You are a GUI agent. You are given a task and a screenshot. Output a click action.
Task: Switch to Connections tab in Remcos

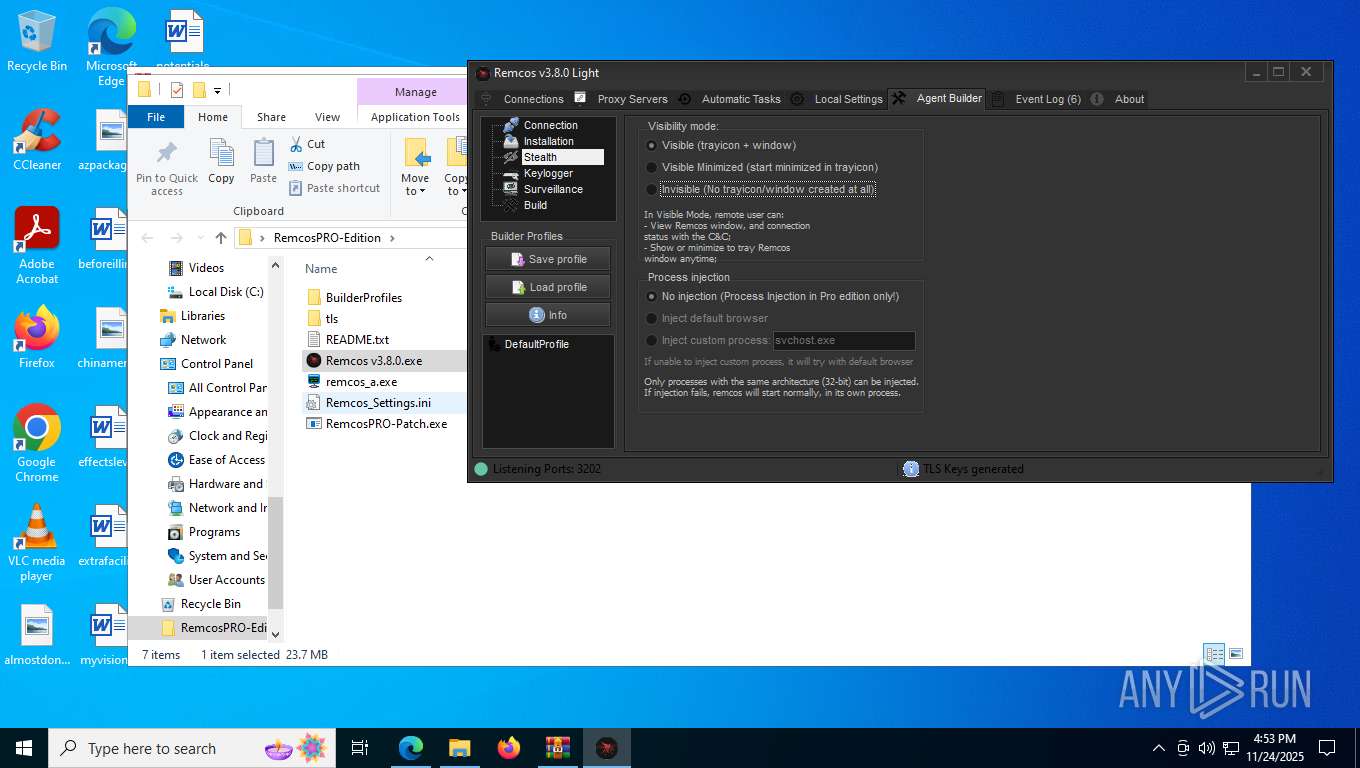523,99
